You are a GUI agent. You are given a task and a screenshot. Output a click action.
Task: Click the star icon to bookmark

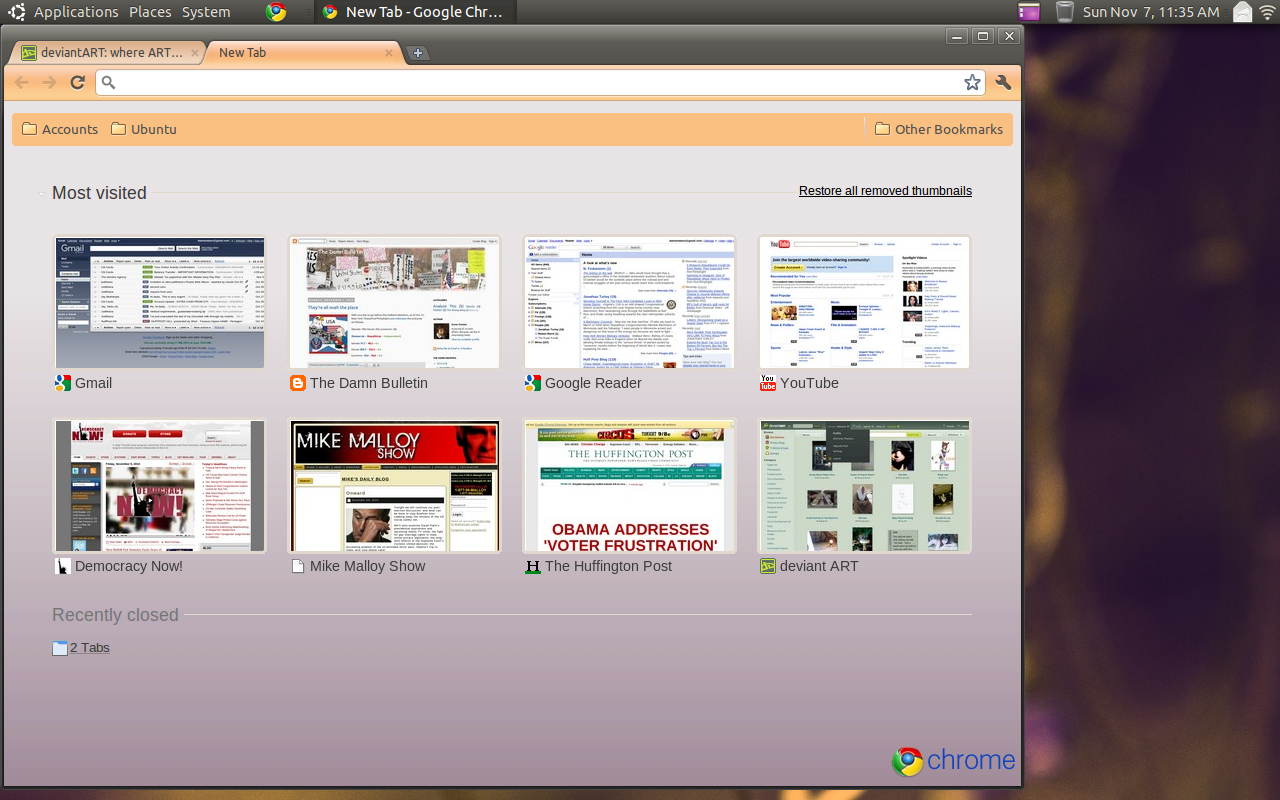point(971,82)
